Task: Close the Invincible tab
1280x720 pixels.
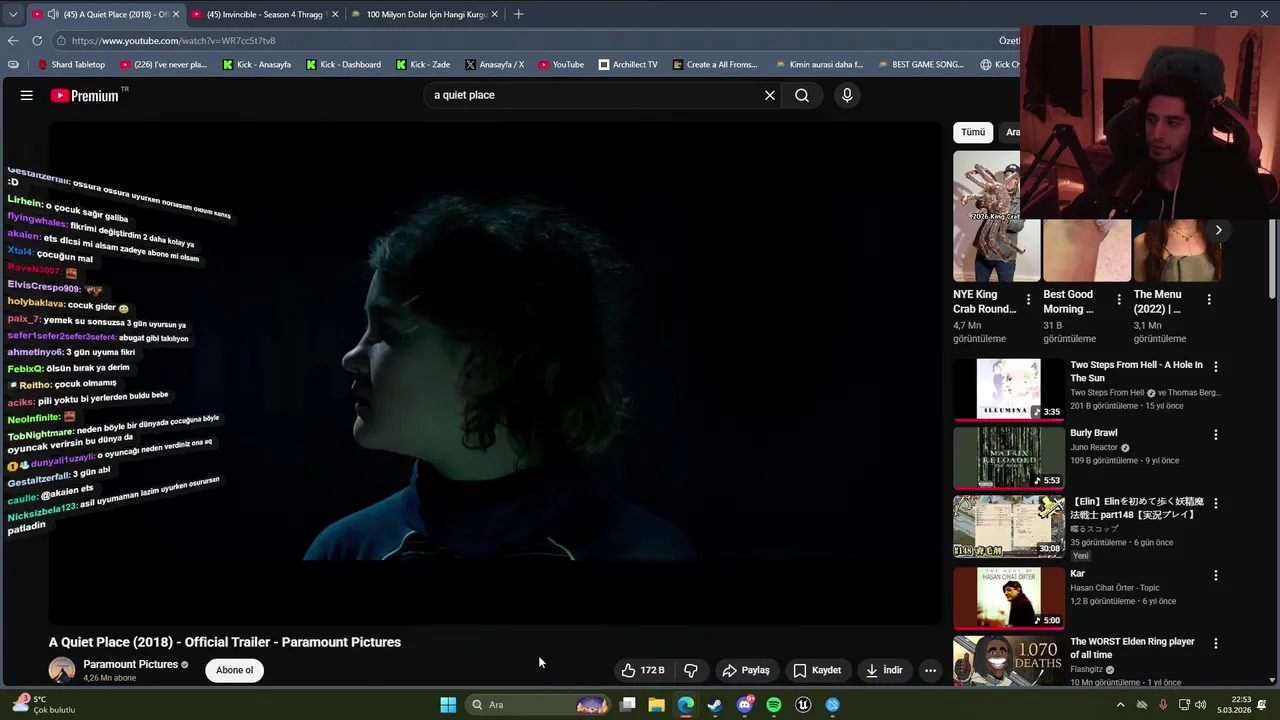Action: click(335, 14)
